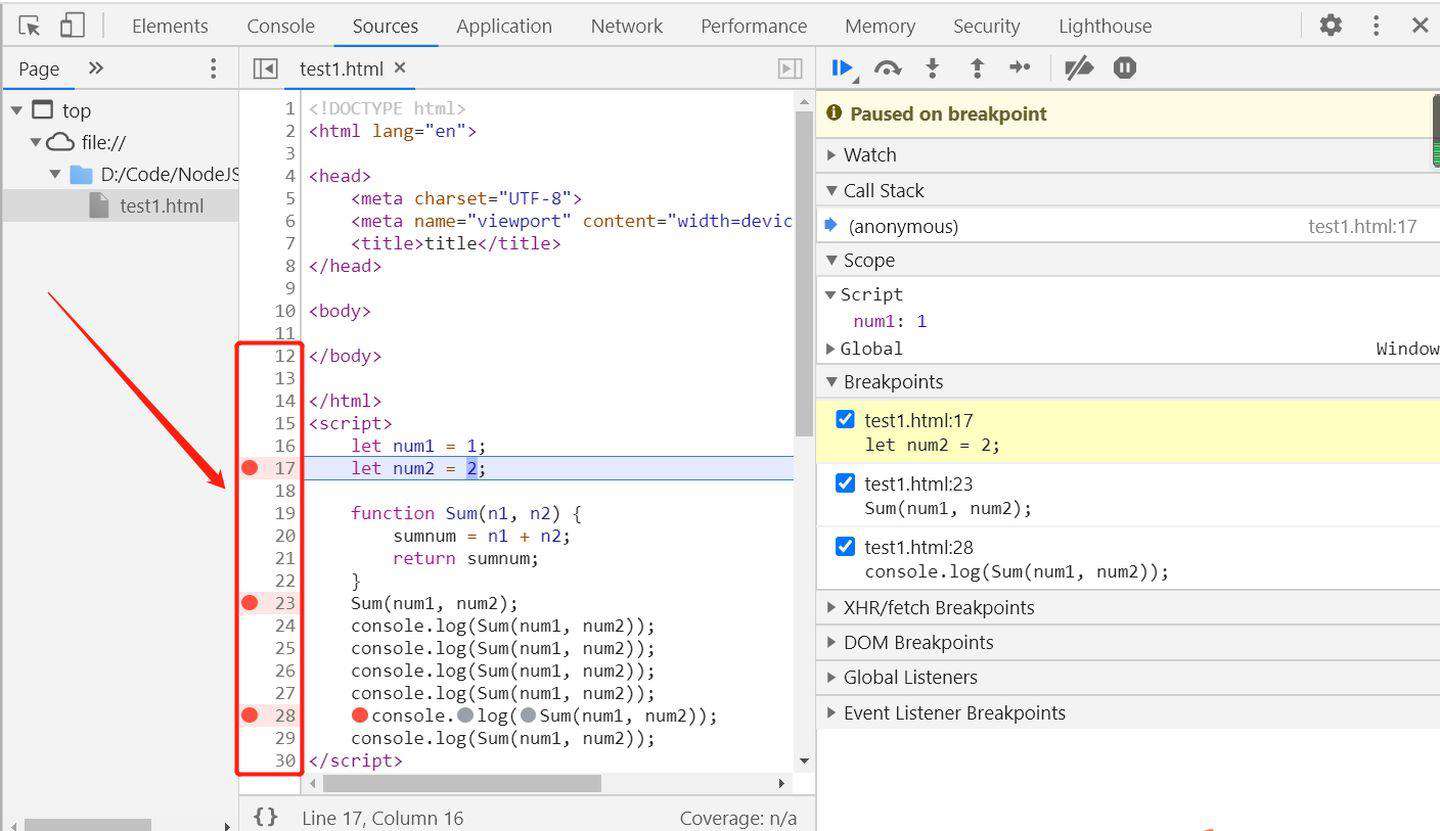Open the Network tab
1440x831 pixels.
click(627, 26)
